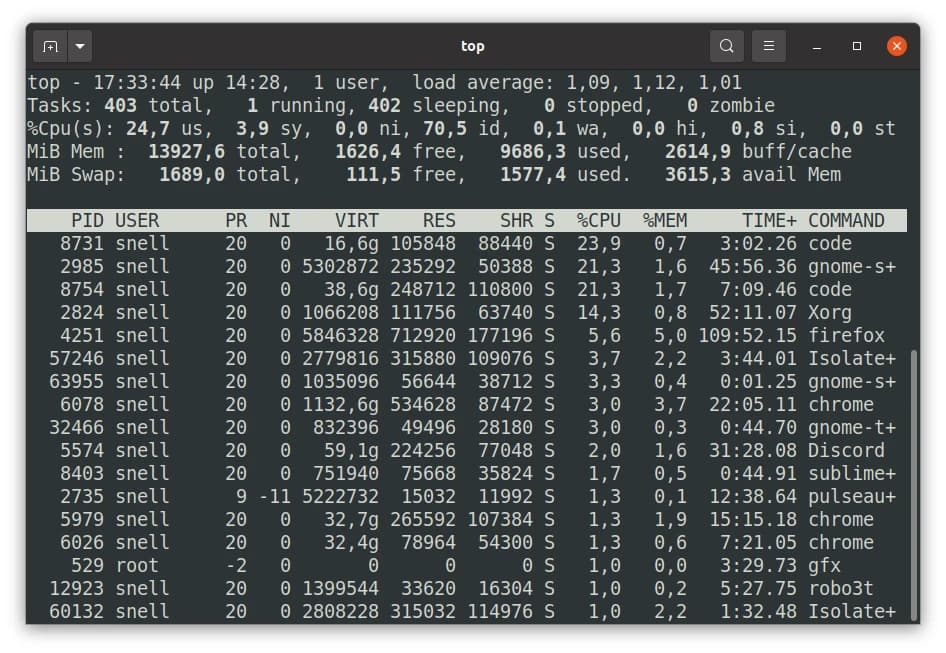Screen dimensions: 946x653
Task: Click the VIRT column header
Action: pos(357,220)
